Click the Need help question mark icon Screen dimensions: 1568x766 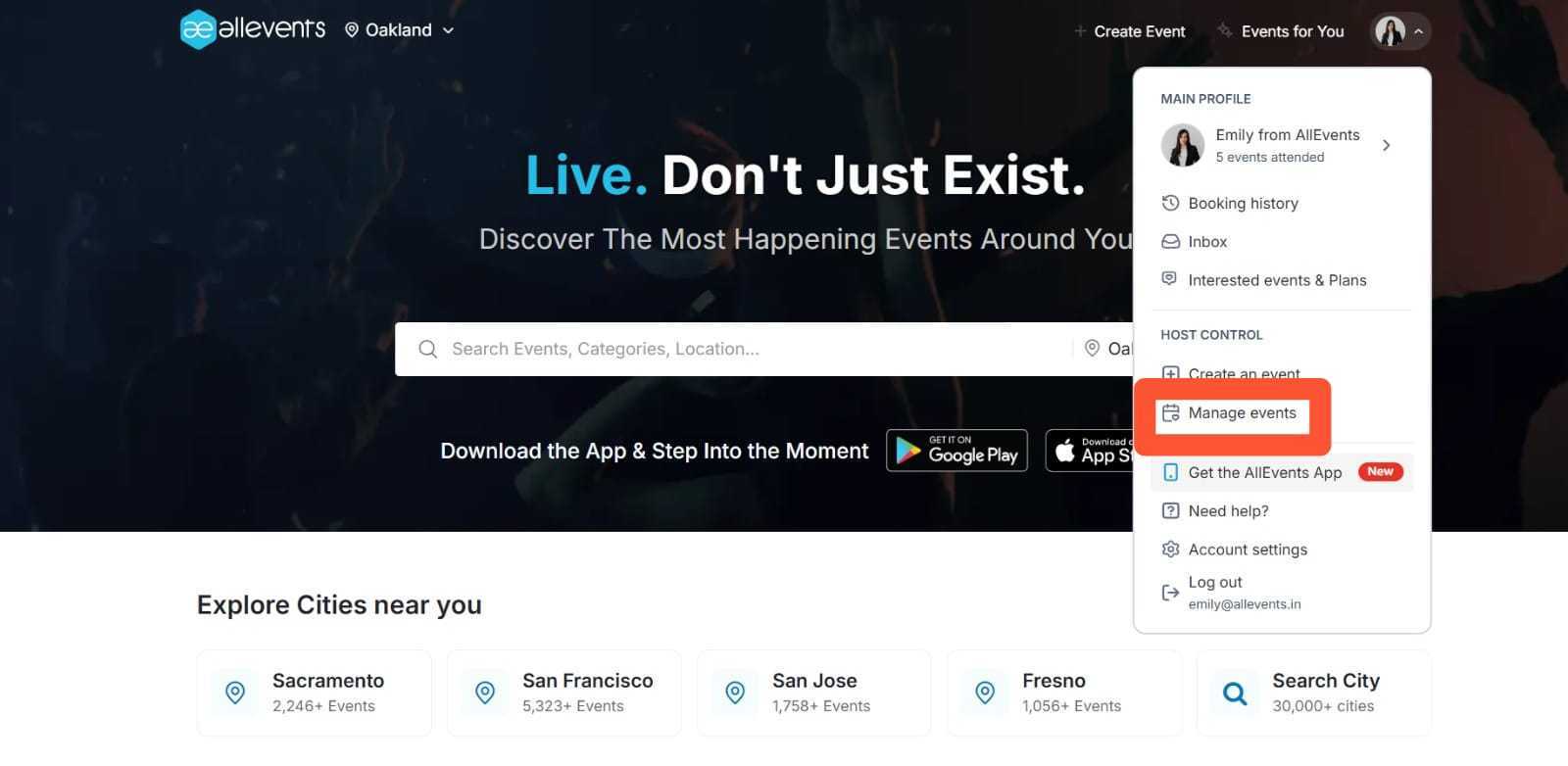(x=1170, y=510)
